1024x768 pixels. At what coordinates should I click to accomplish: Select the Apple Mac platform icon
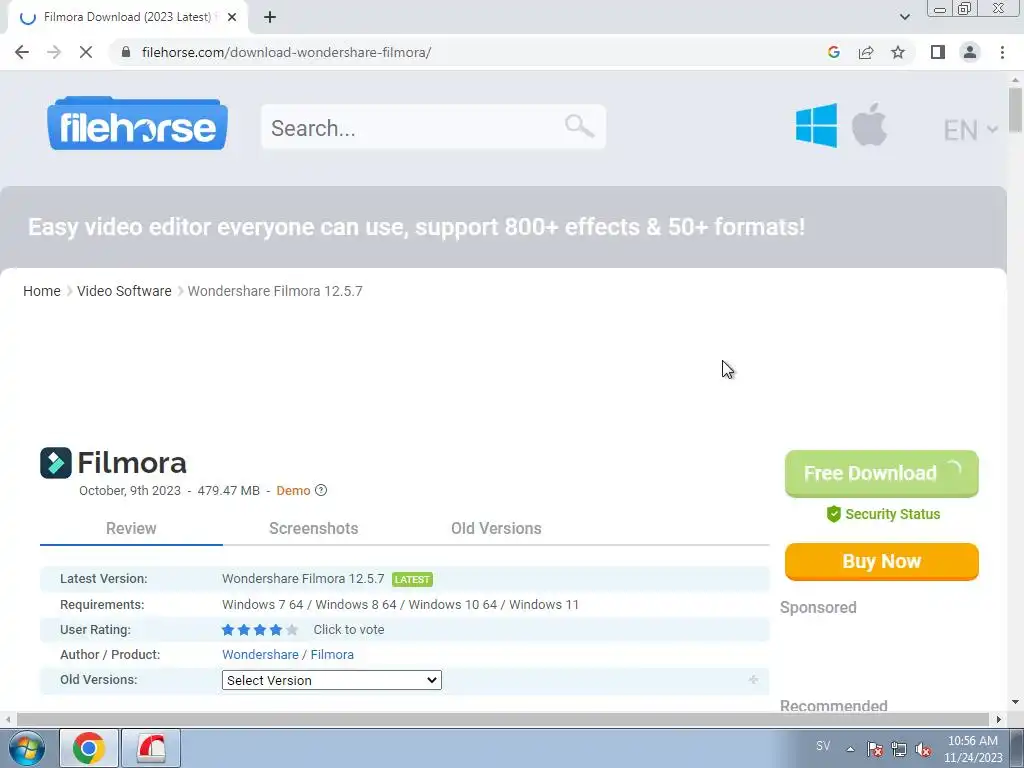tap(869, 124)
